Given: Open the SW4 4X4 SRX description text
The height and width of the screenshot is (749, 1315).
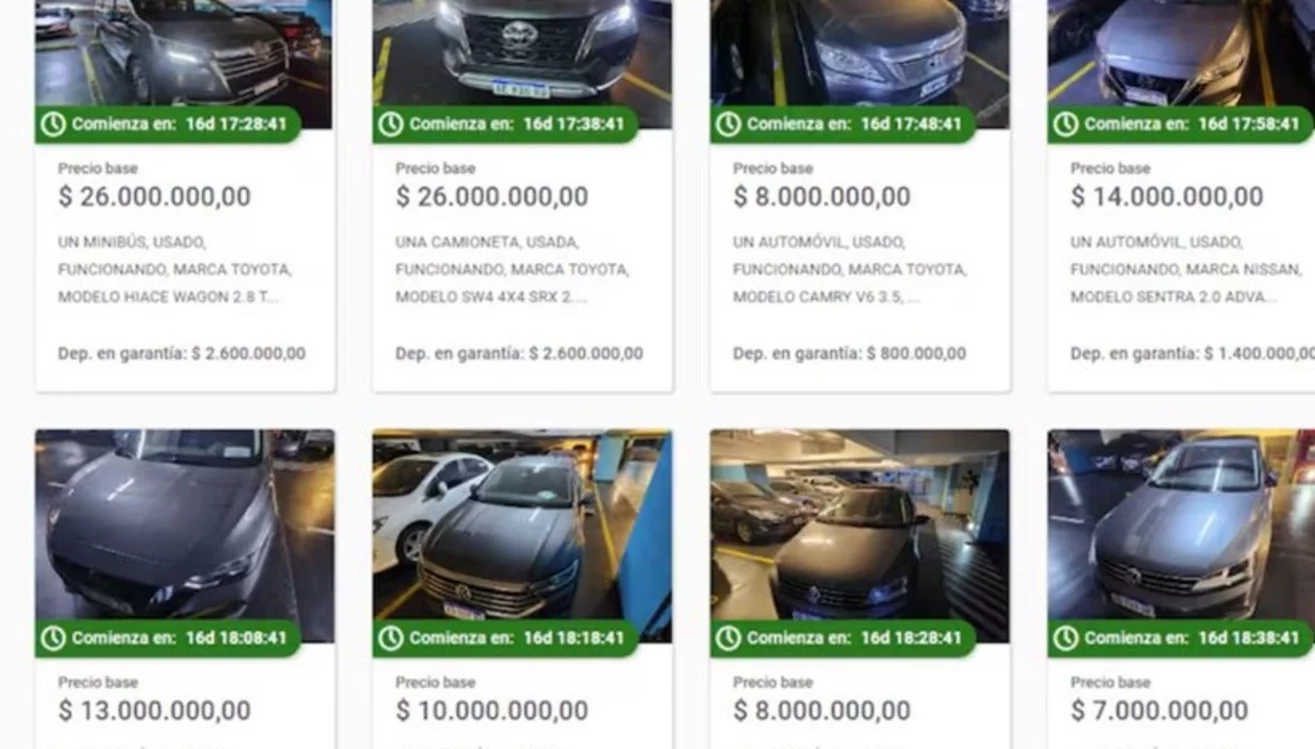Looking at the screenshot, I should tap(512, 269).
